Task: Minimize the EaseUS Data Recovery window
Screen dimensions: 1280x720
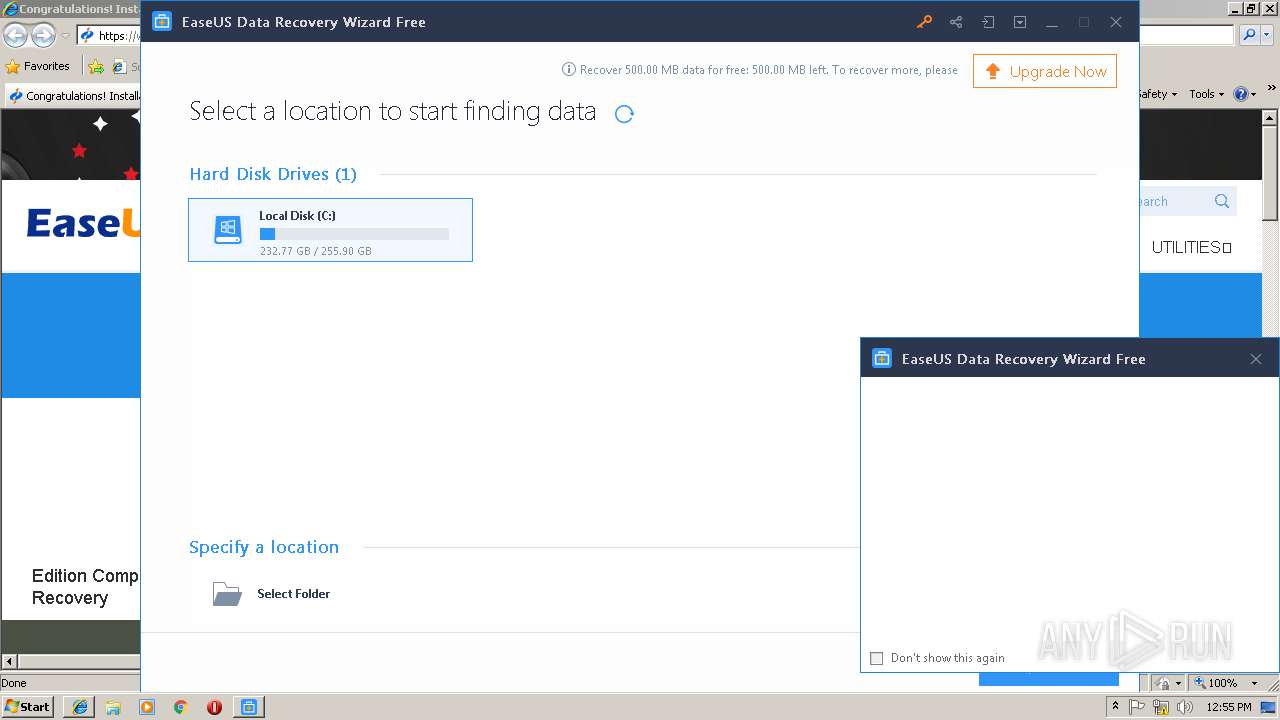Action: (x=1052, y=22)
